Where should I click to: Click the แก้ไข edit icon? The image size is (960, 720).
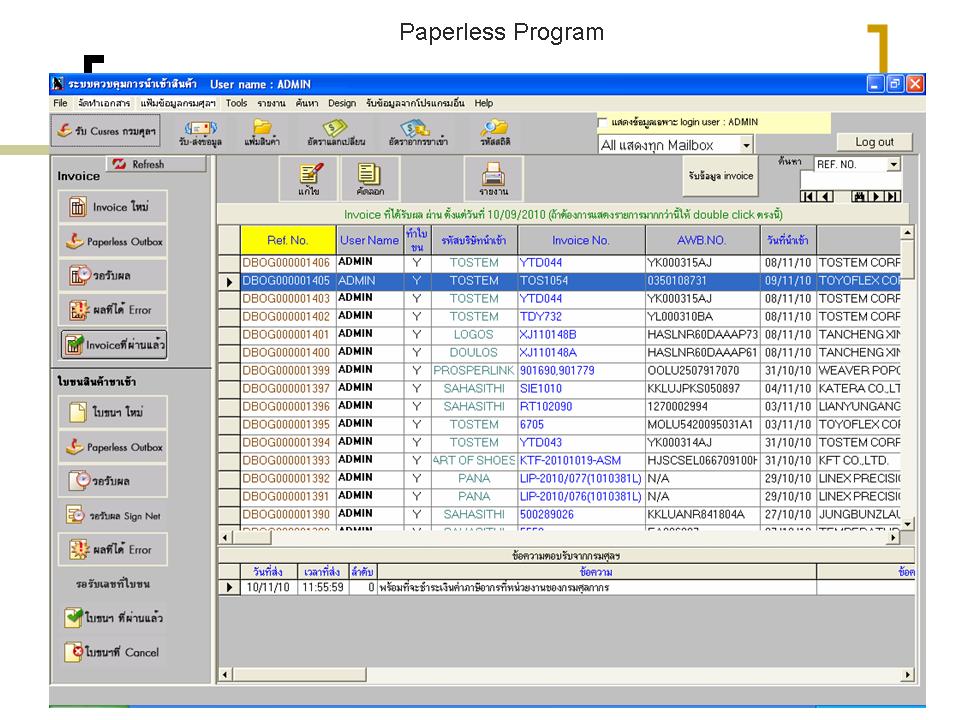[x=308, y=178]
